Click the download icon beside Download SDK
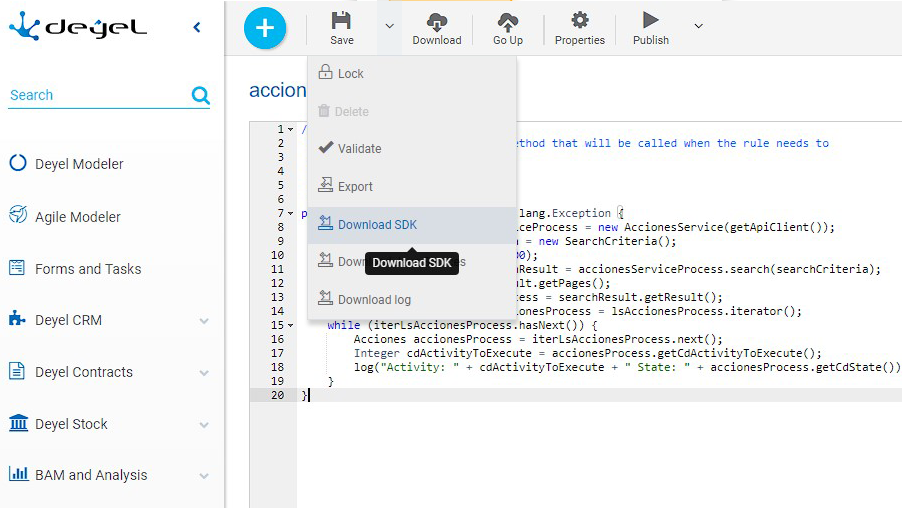 326,223
